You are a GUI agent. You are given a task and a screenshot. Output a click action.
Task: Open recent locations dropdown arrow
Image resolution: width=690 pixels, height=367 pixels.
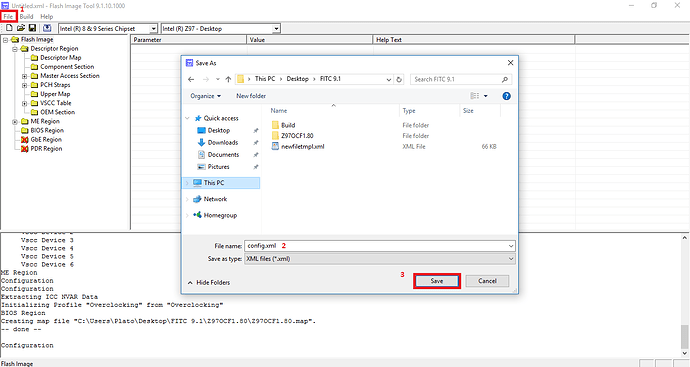(217, 79)
